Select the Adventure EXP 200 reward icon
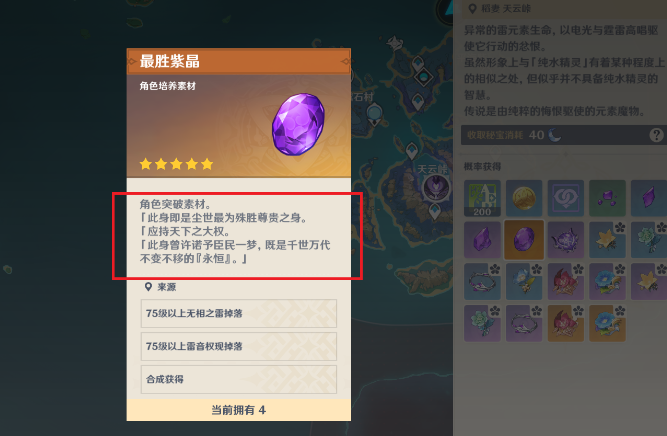 coord(482,198)
